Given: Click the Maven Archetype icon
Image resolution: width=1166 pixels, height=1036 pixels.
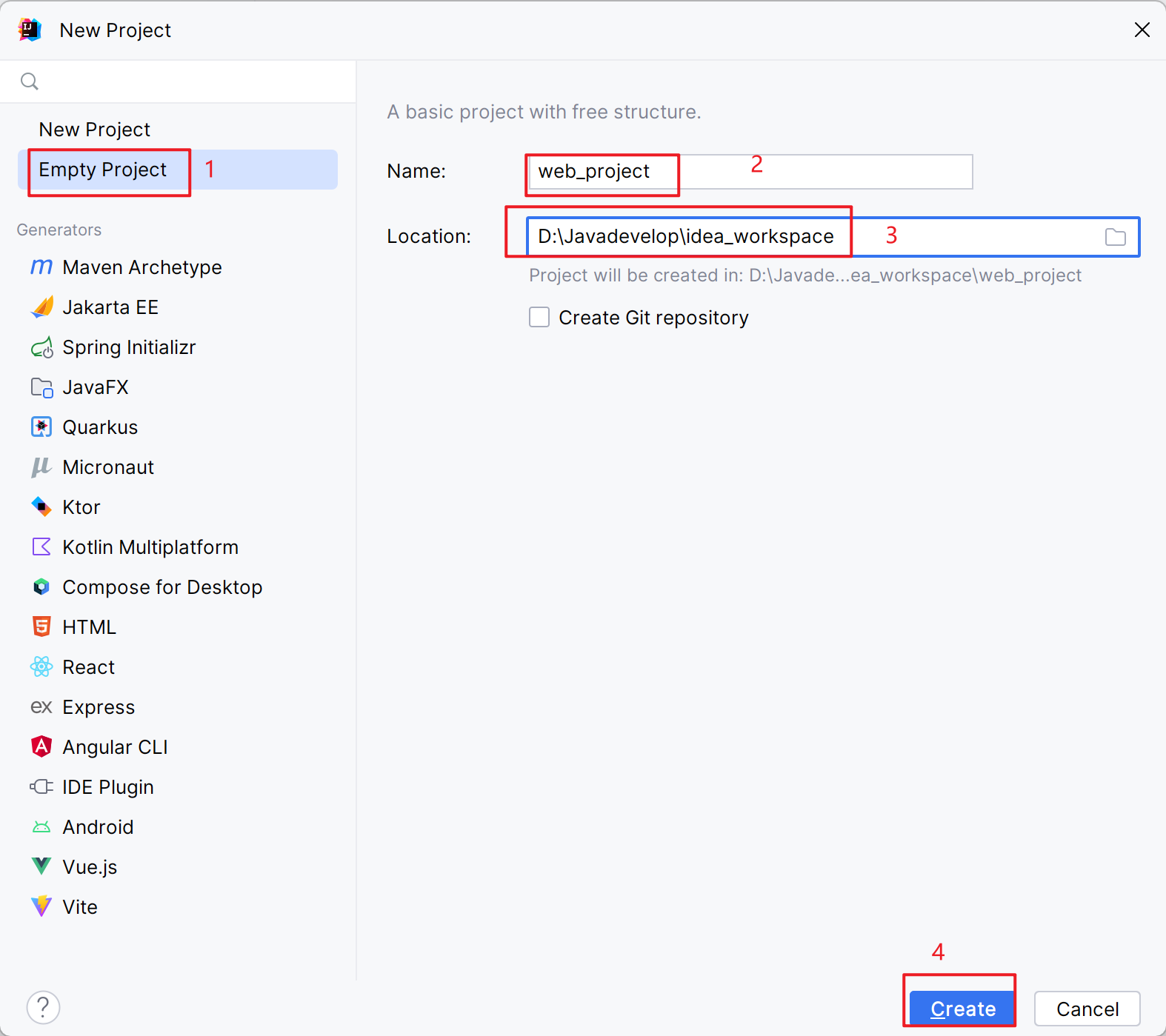Looking at the screenshot, I should click(x=41, y=267).
